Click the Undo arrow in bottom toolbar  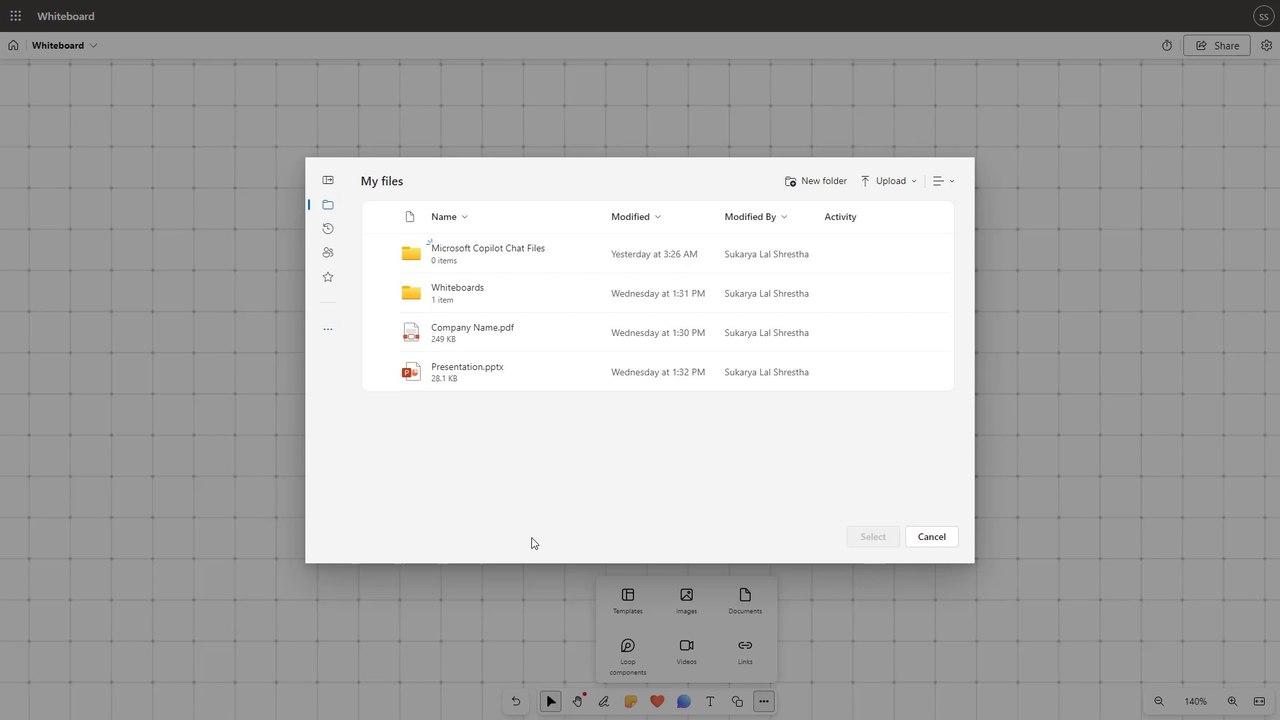tap(516, 702)
